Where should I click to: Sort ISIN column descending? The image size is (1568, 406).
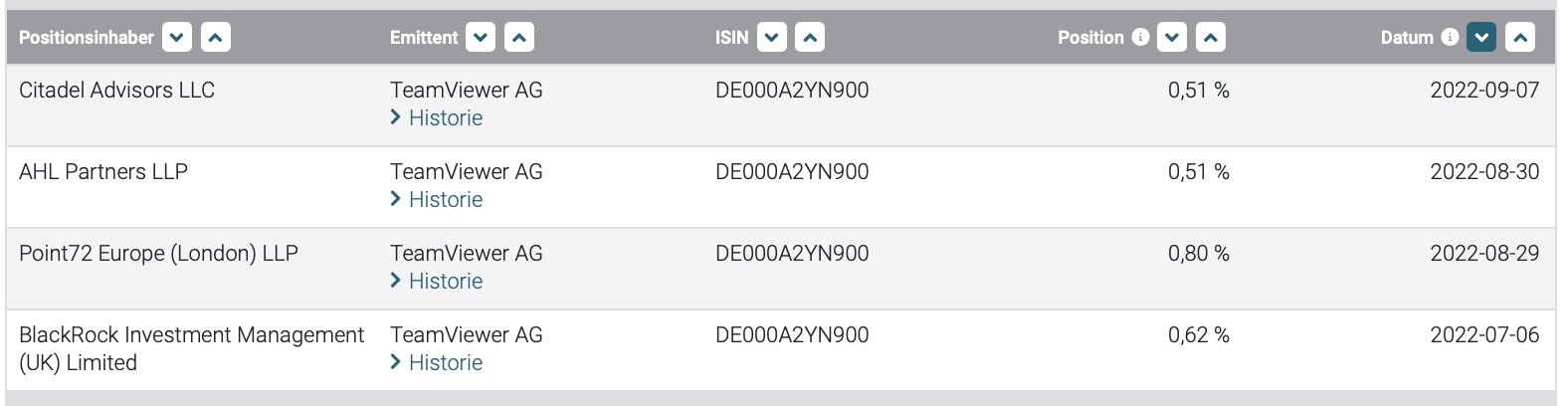772,38
